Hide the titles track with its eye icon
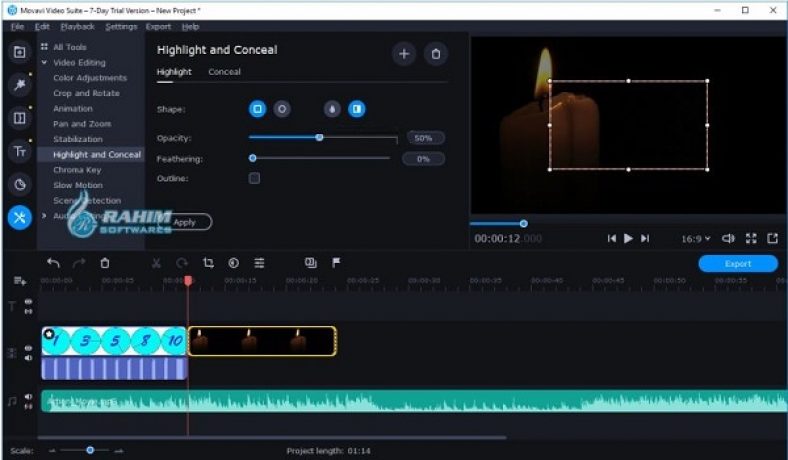 pos(28,302)
